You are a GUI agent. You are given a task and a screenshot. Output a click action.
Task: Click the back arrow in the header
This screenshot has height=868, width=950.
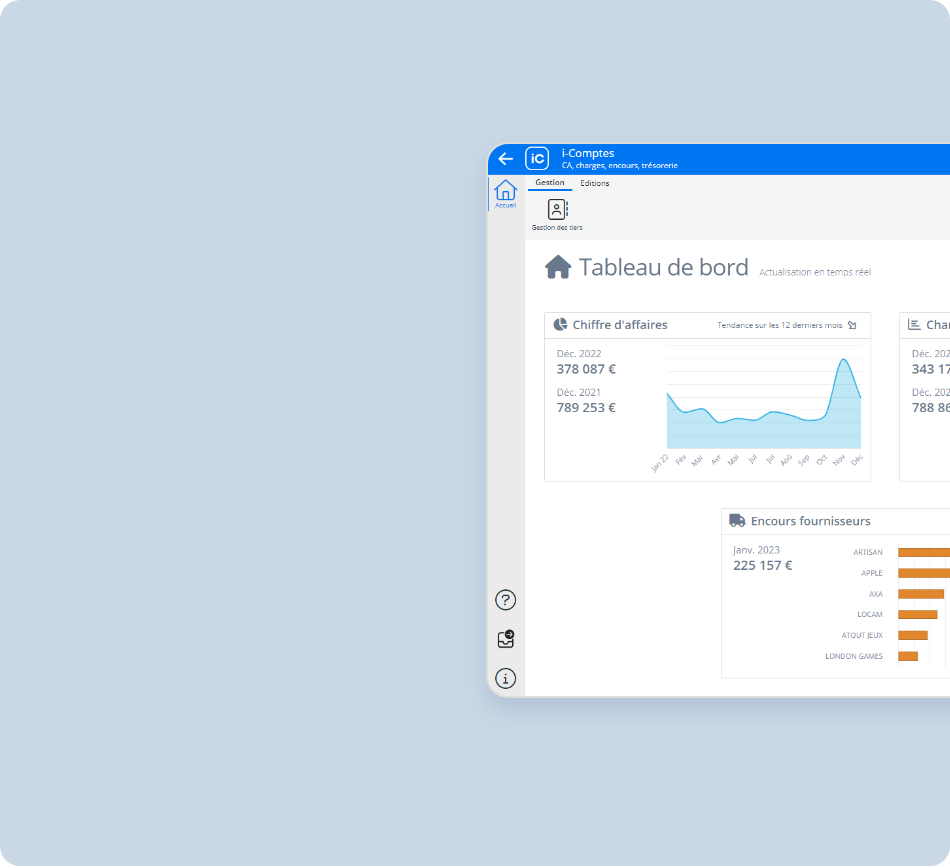(506, 159)
